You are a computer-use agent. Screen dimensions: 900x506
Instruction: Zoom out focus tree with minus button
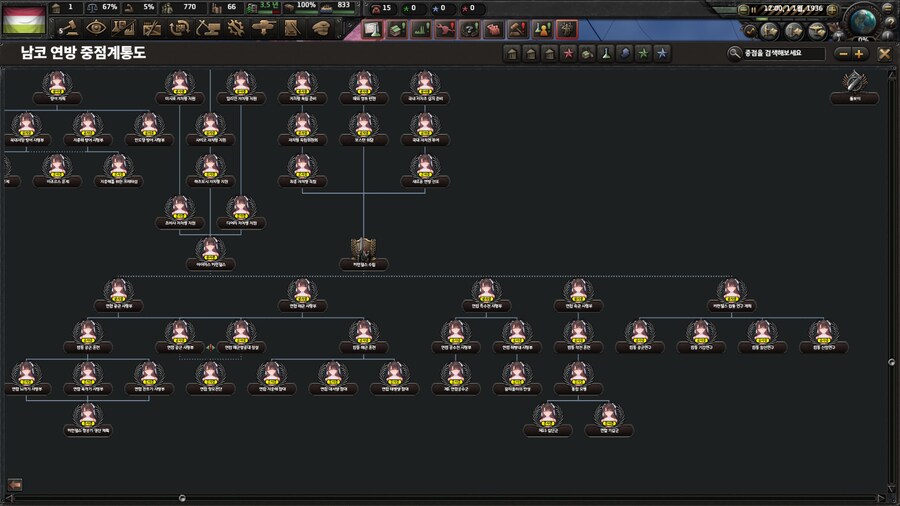pyautogui.click(x=843, y=54)
